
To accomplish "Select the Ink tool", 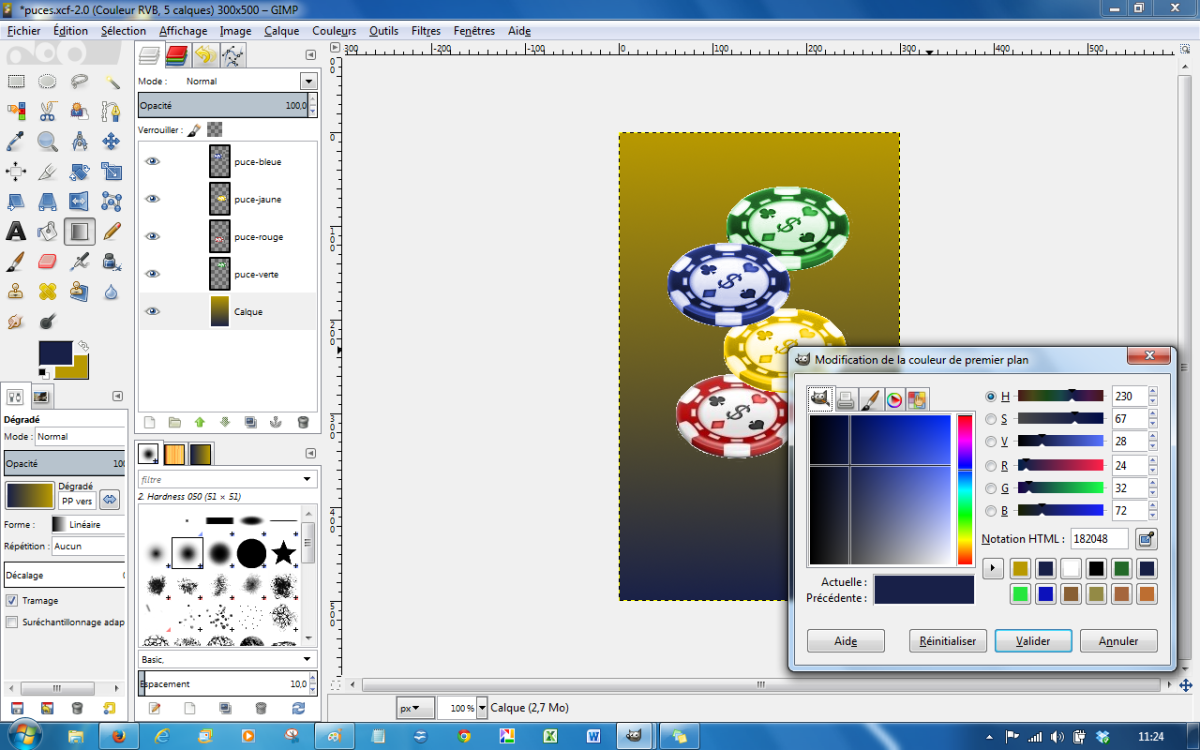I will [x=112, y=262].
